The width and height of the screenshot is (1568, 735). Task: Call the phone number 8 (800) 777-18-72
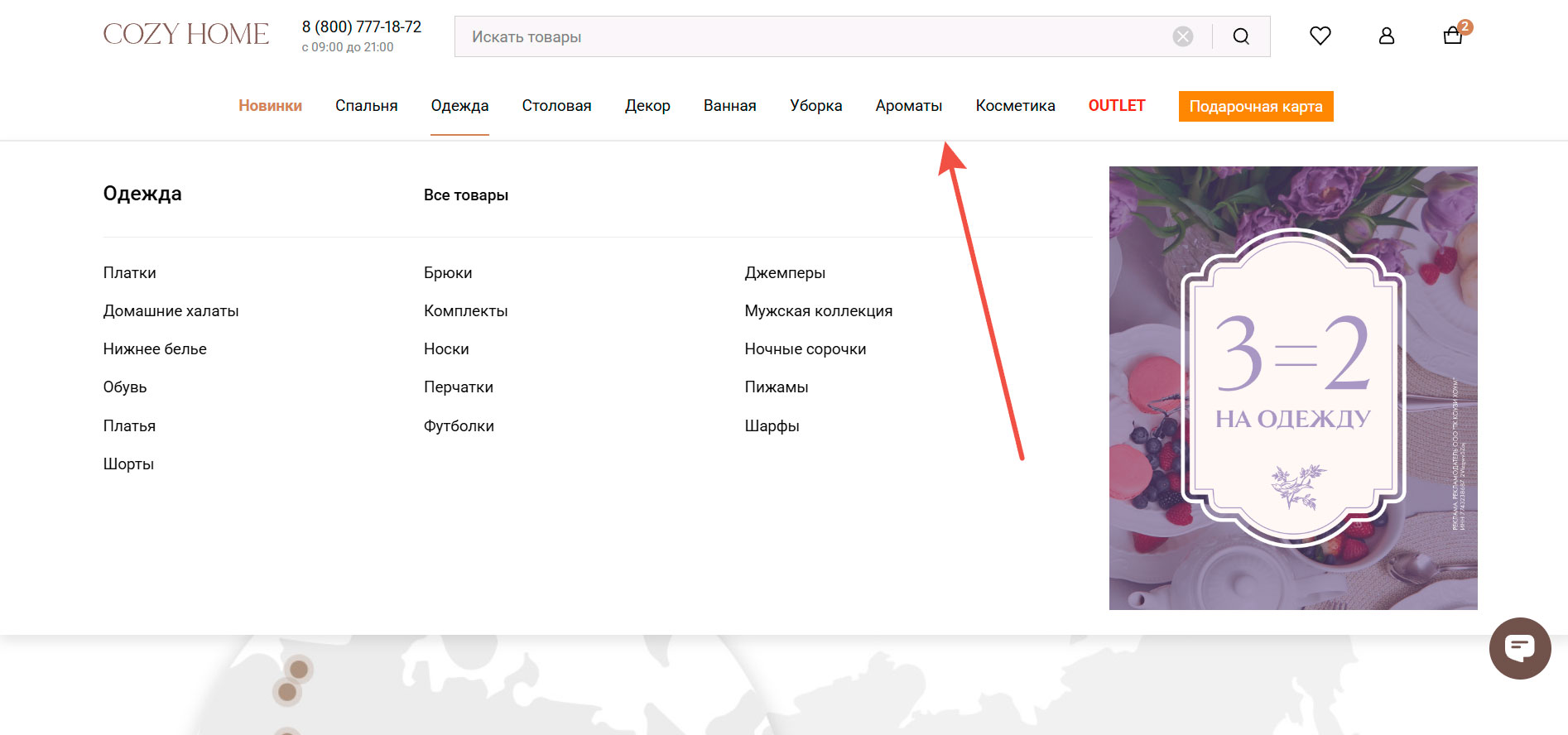(x=362, y=26)
